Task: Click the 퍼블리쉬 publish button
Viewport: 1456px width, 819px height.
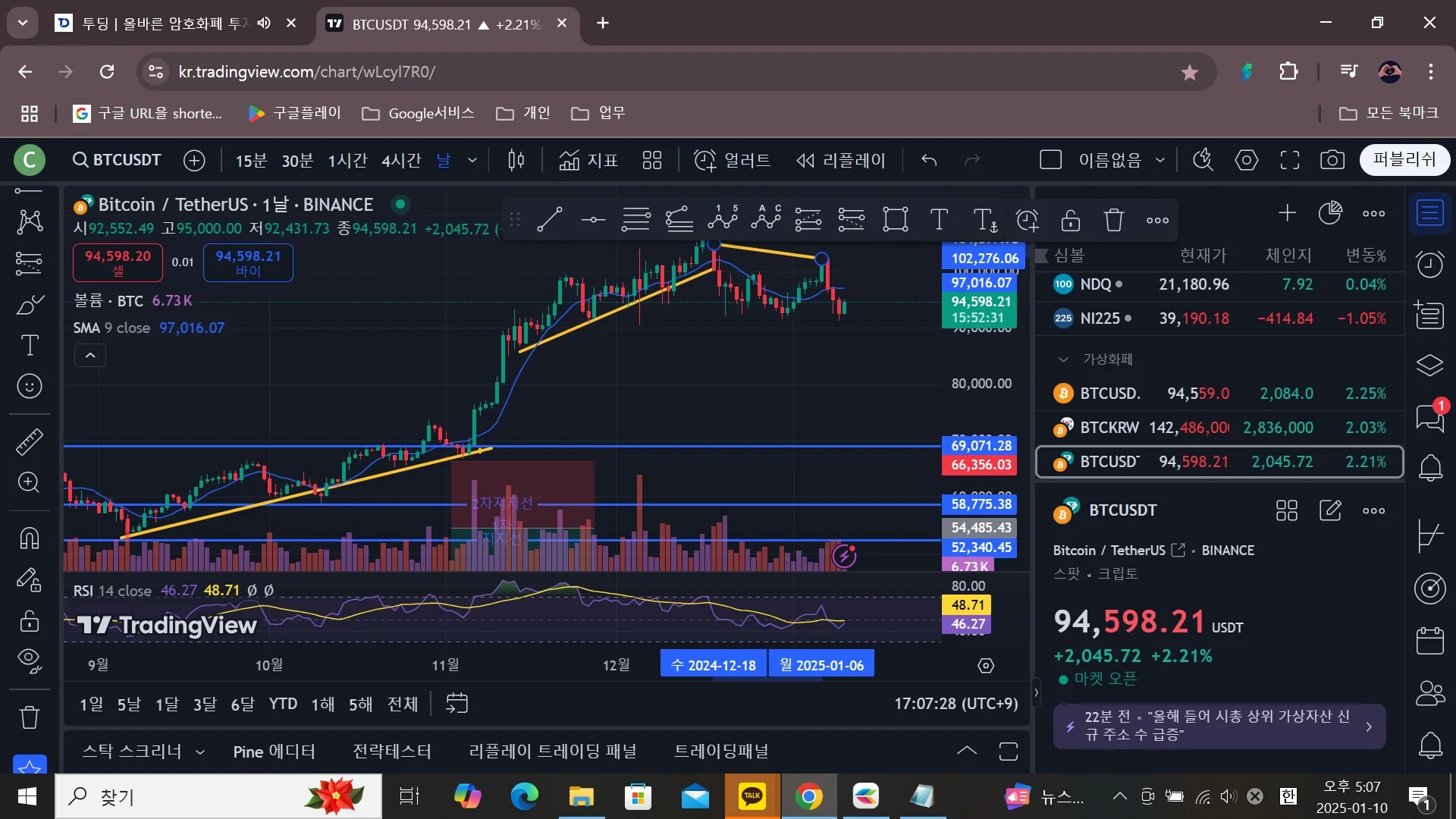Action: click(x=1404, y=160)
